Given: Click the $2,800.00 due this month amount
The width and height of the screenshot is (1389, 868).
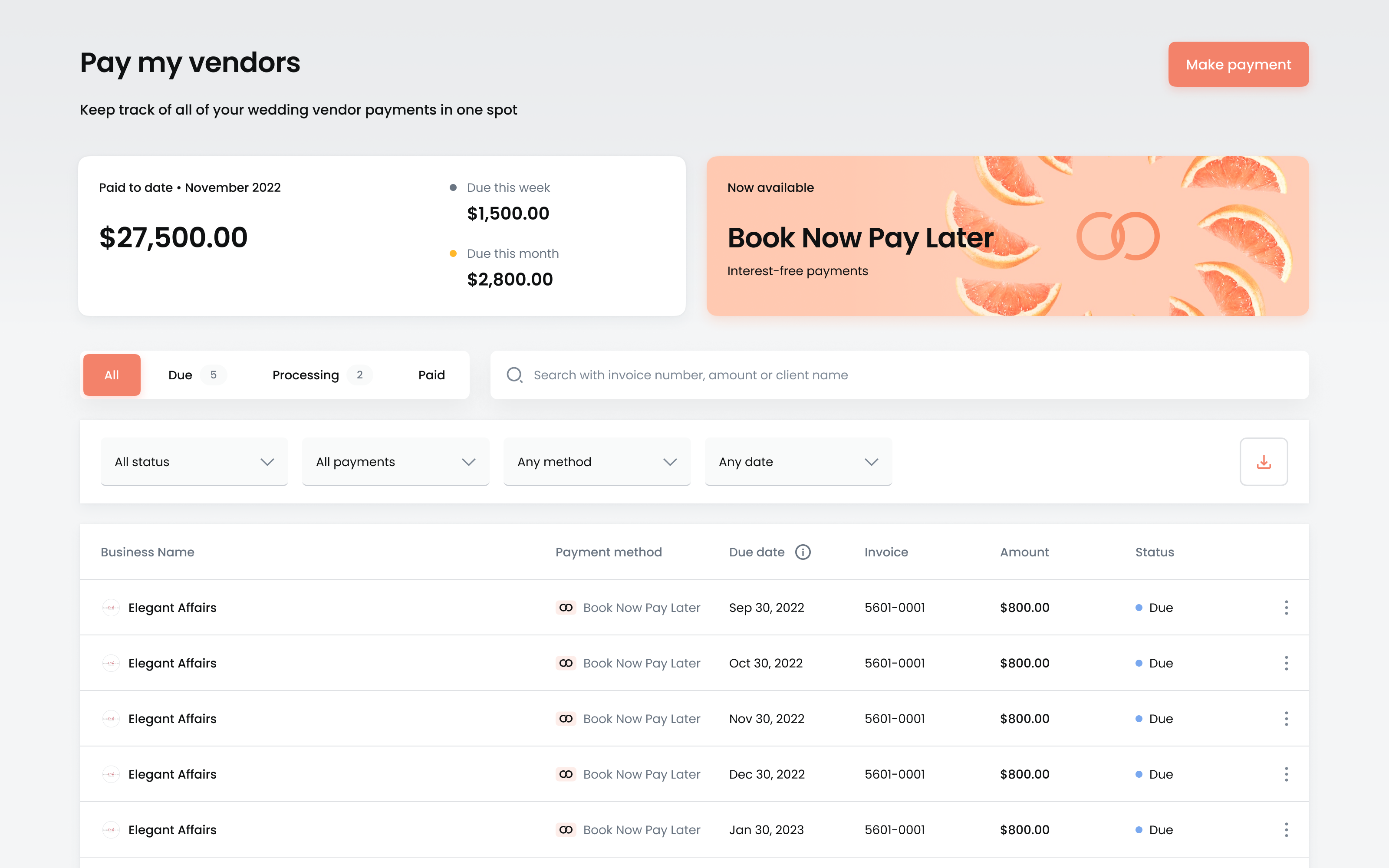Looking at the screenshot, I should coord(510,279).
